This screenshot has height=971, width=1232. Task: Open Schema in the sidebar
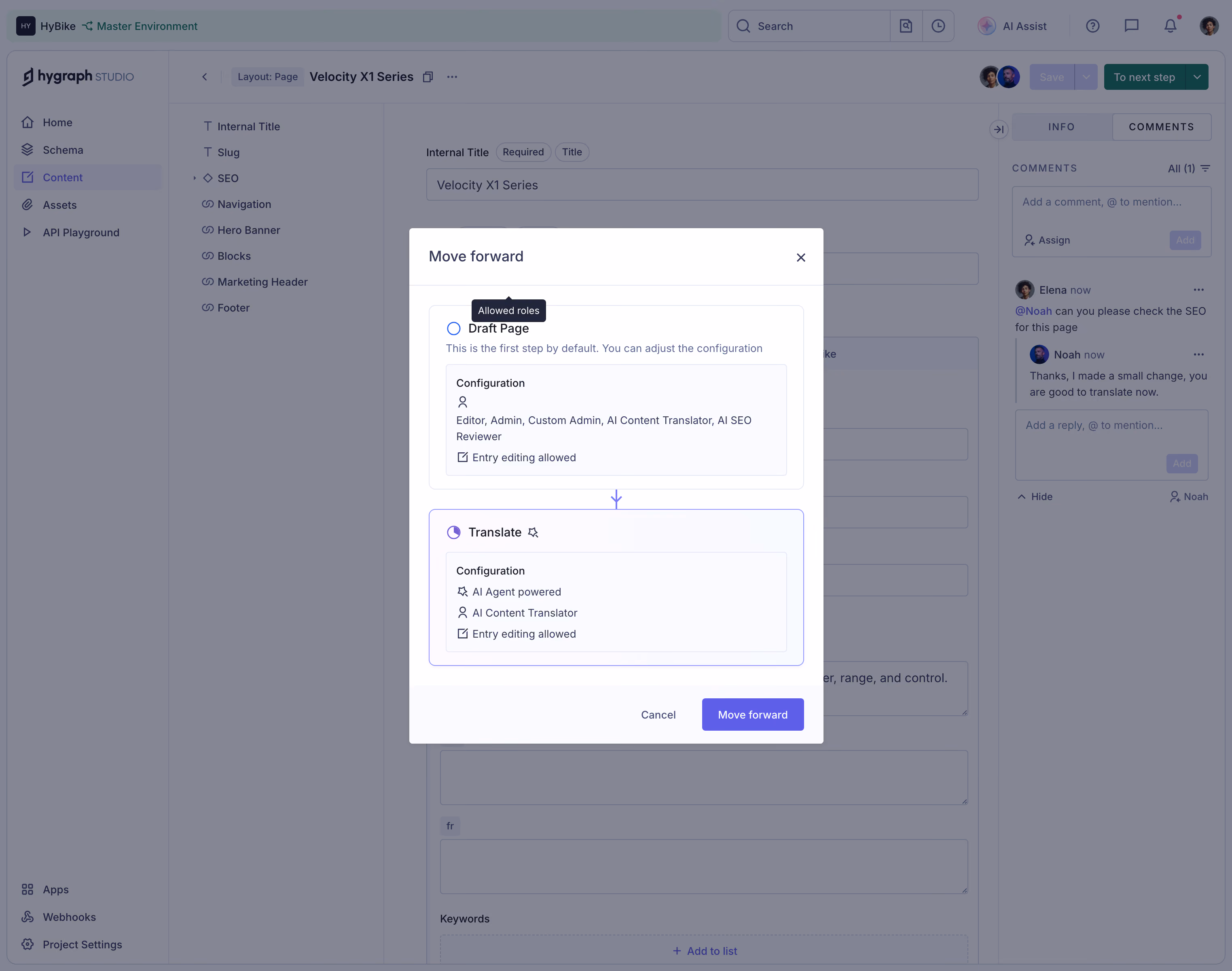pyautogui.click(x=87, y=150)
